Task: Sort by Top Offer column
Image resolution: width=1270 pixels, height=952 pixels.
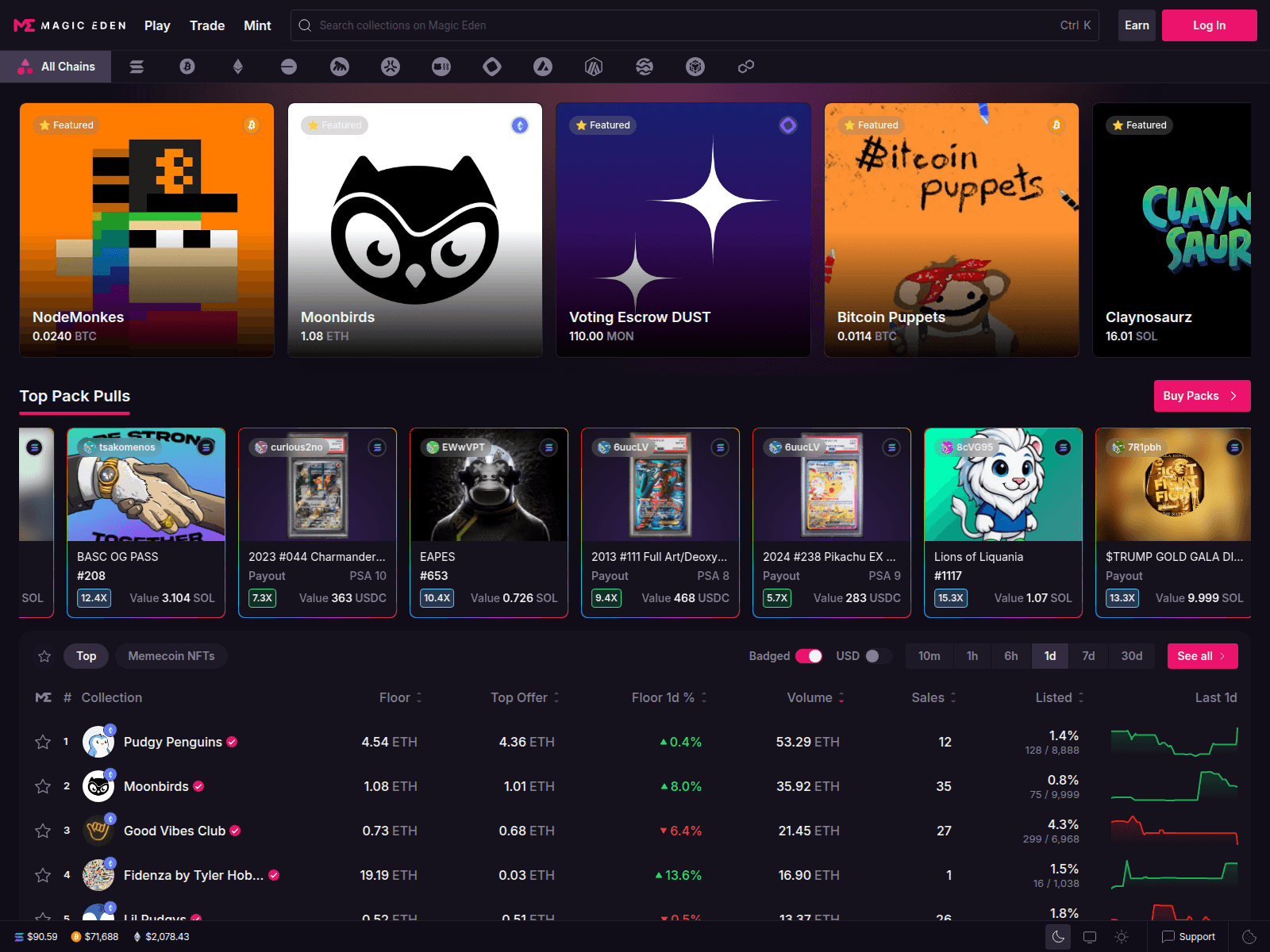Action: (525, 697)
